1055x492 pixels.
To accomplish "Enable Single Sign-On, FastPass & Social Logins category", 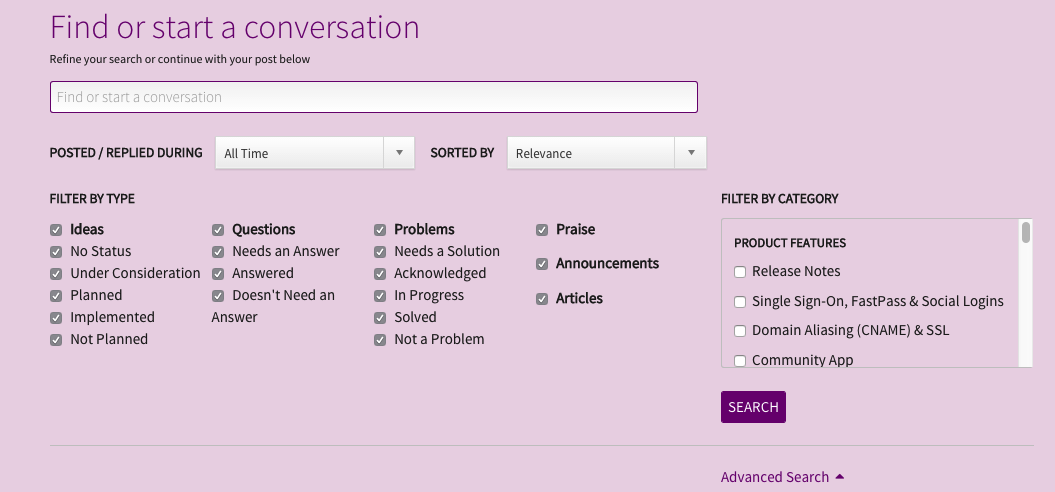I will 740,302.
